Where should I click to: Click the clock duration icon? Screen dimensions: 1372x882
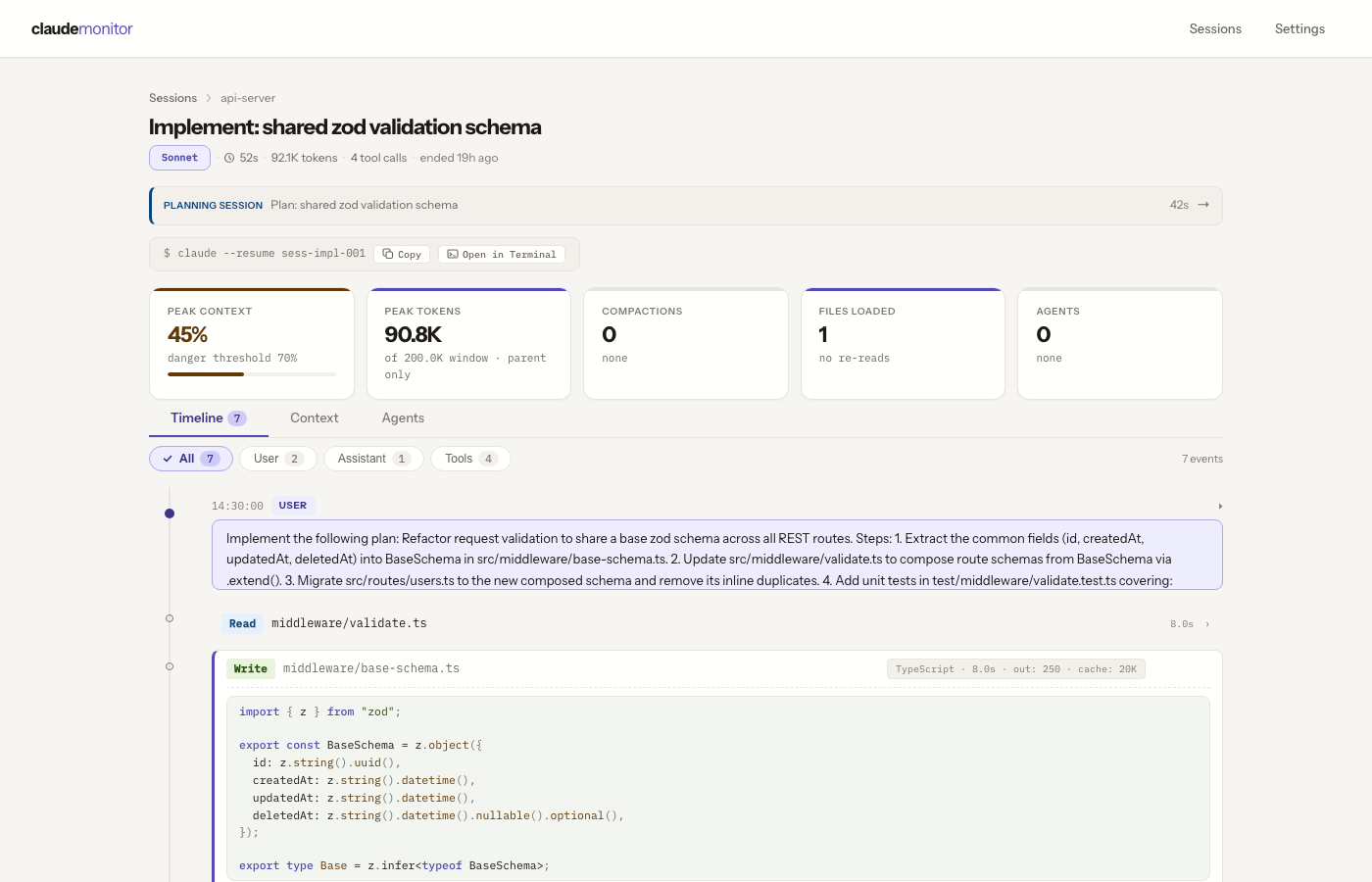(x=229, y=158)
